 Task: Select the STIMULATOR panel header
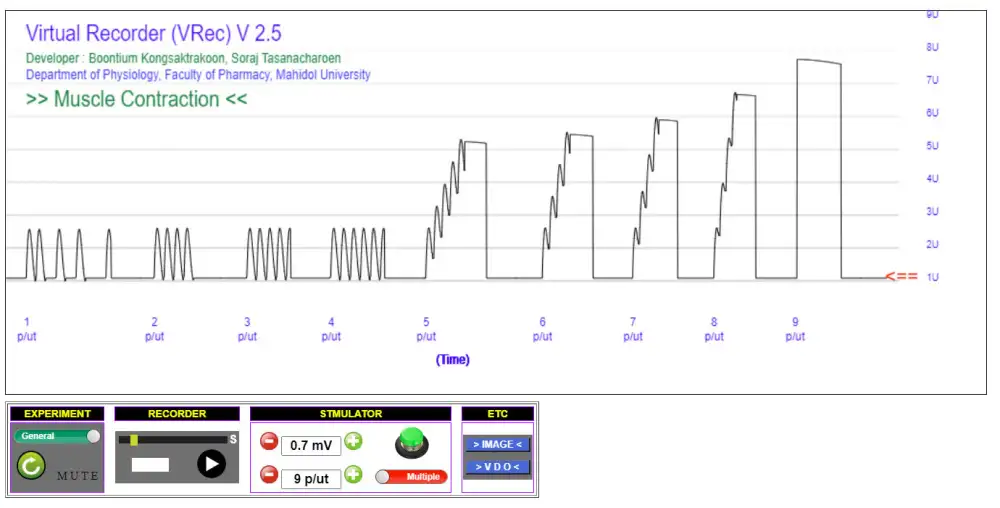tap(350, 413)
